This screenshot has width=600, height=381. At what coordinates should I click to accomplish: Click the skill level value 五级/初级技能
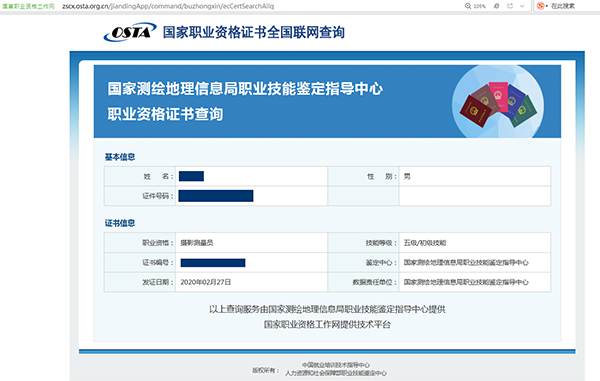[425, 243]
